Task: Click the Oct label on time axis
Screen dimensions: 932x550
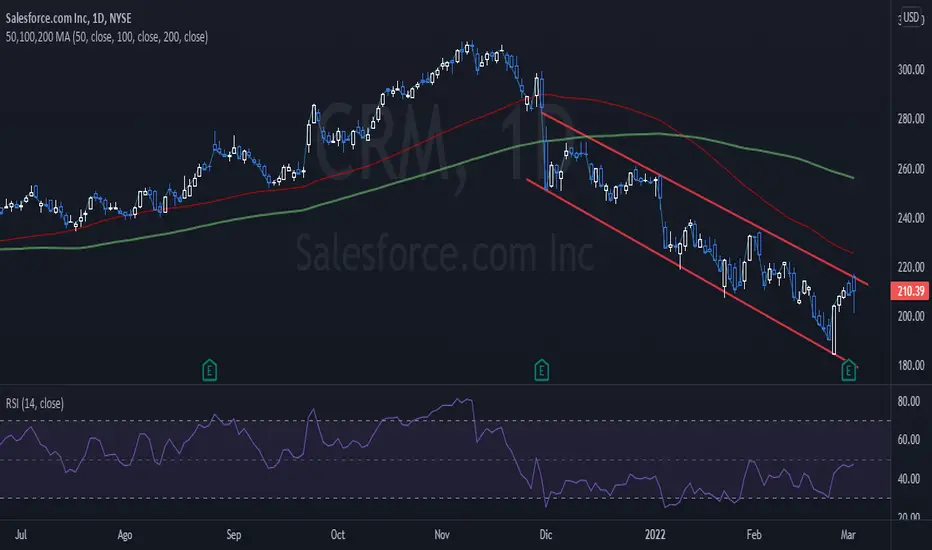Action: (338, 535)
